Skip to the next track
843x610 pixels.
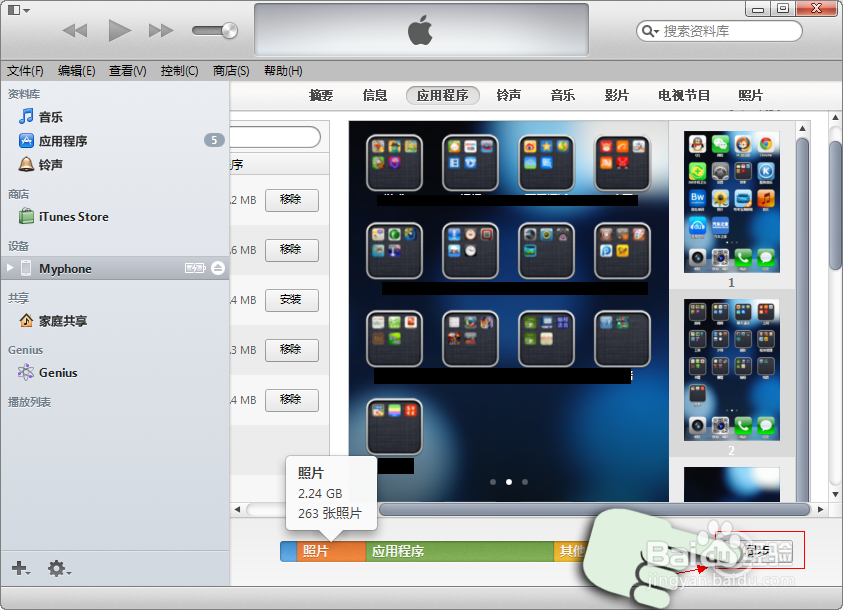tap(161, 30)
